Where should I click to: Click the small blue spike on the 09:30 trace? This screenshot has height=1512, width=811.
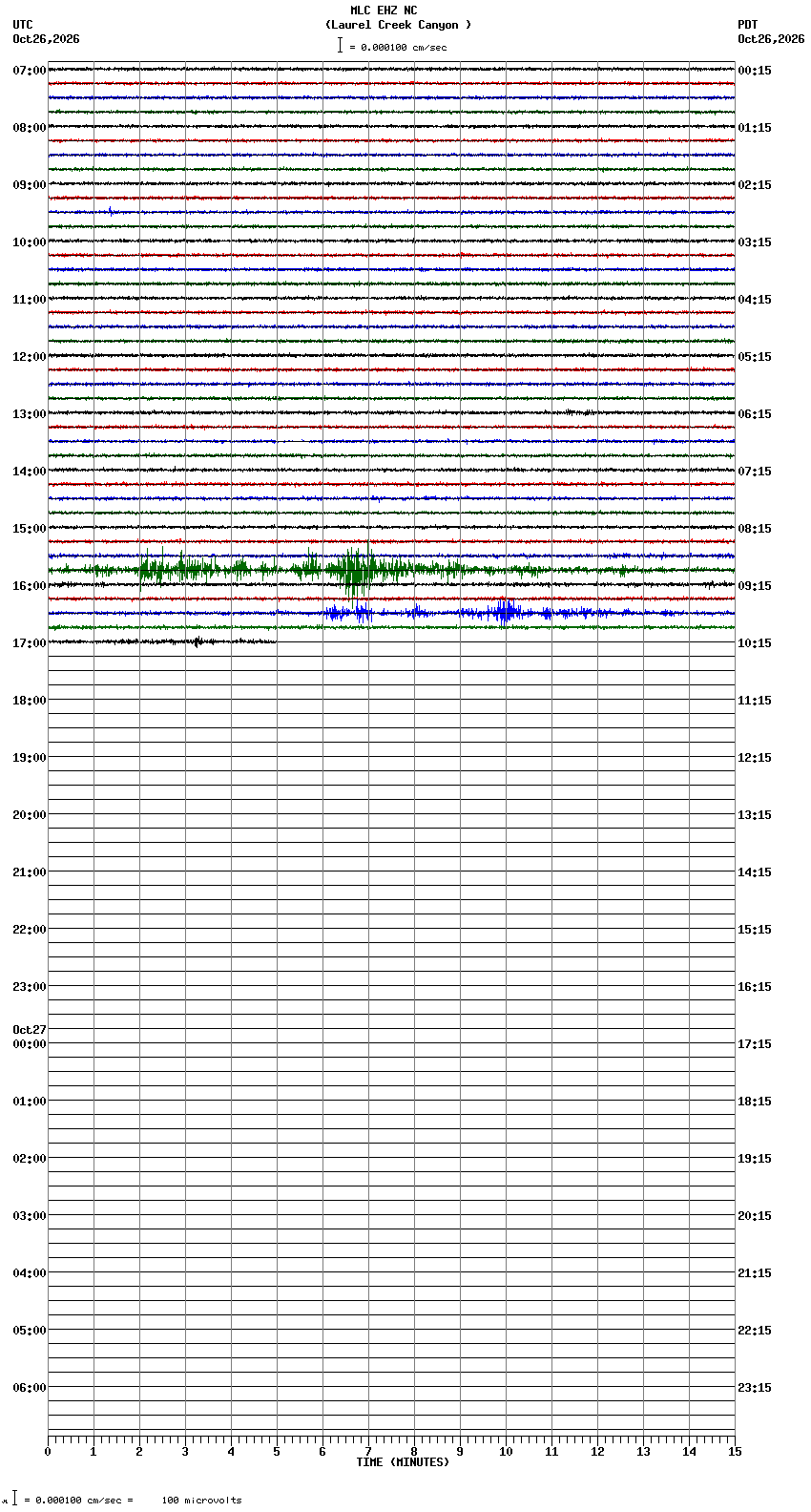[x=110, y=212]
